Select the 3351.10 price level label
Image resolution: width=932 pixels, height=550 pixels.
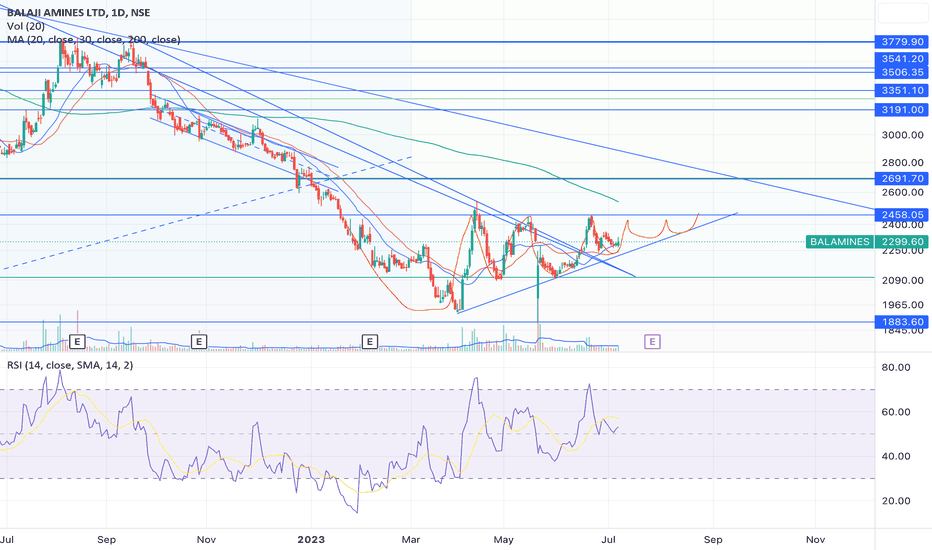[902, 90]
